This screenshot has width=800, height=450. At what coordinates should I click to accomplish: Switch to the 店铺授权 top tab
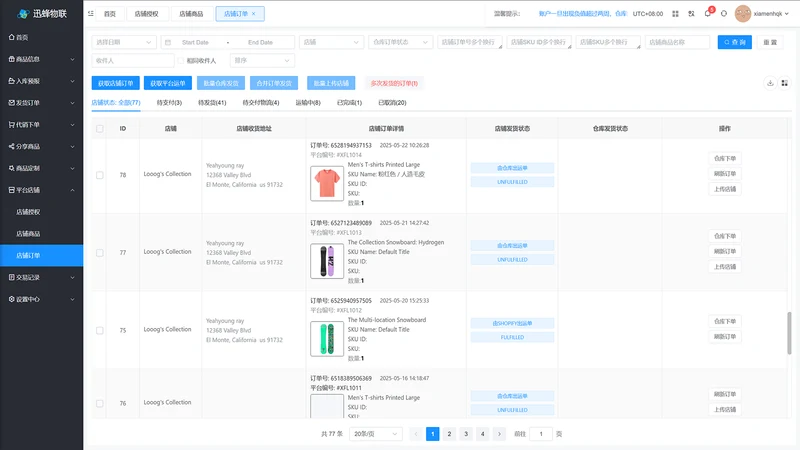coord(146,14)
